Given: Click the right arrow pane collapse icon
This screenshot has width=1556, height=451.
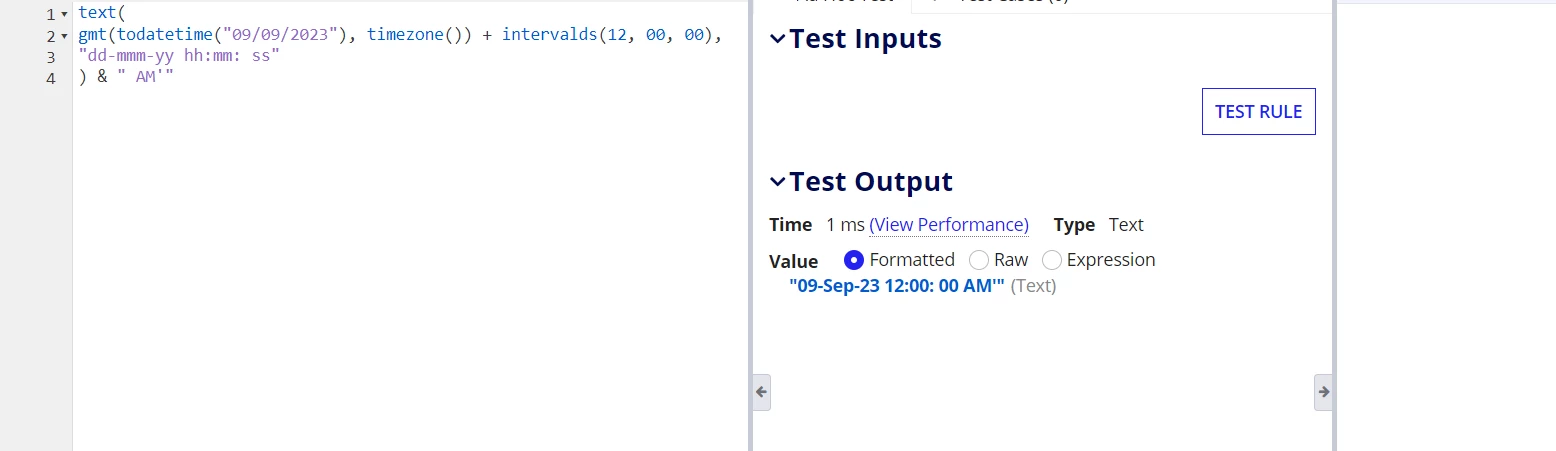Looking at the screenshot, I should point(1323,392).
